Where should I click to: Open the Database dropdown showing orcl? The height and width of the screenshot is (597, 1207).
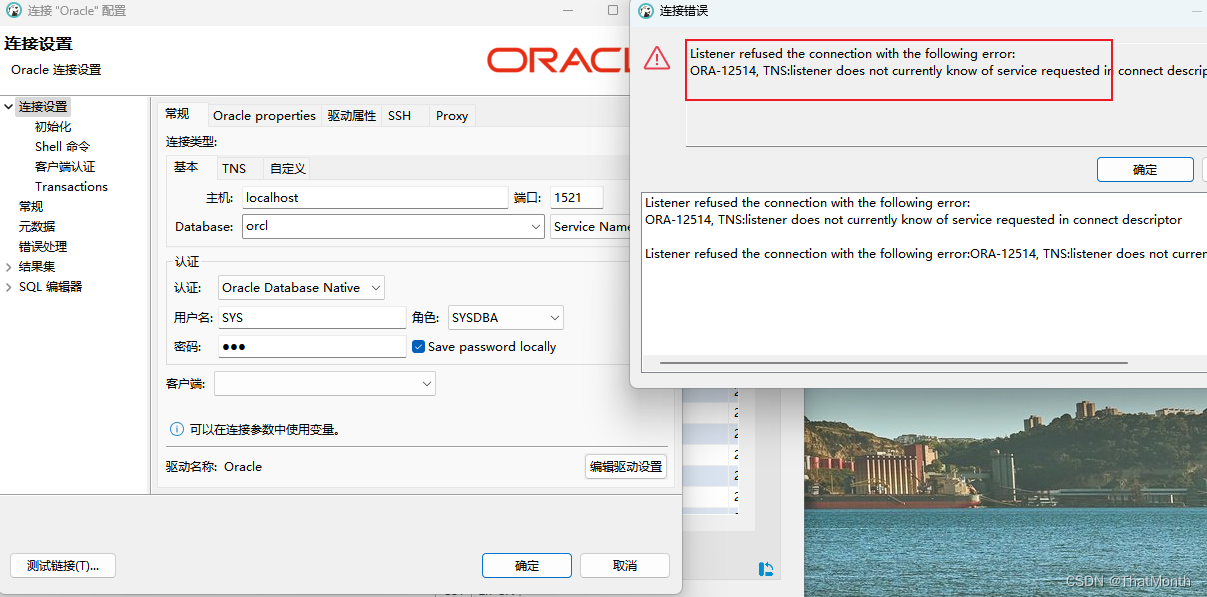[536, 226]
